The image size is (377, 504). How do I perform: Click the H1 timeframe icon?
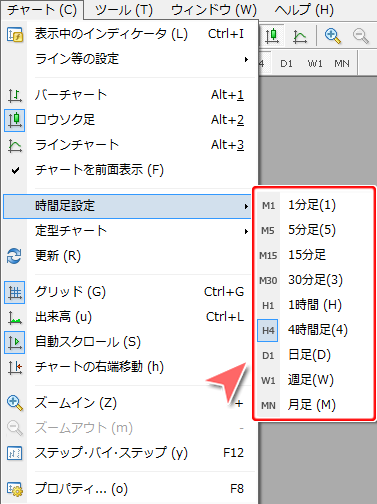268,306
